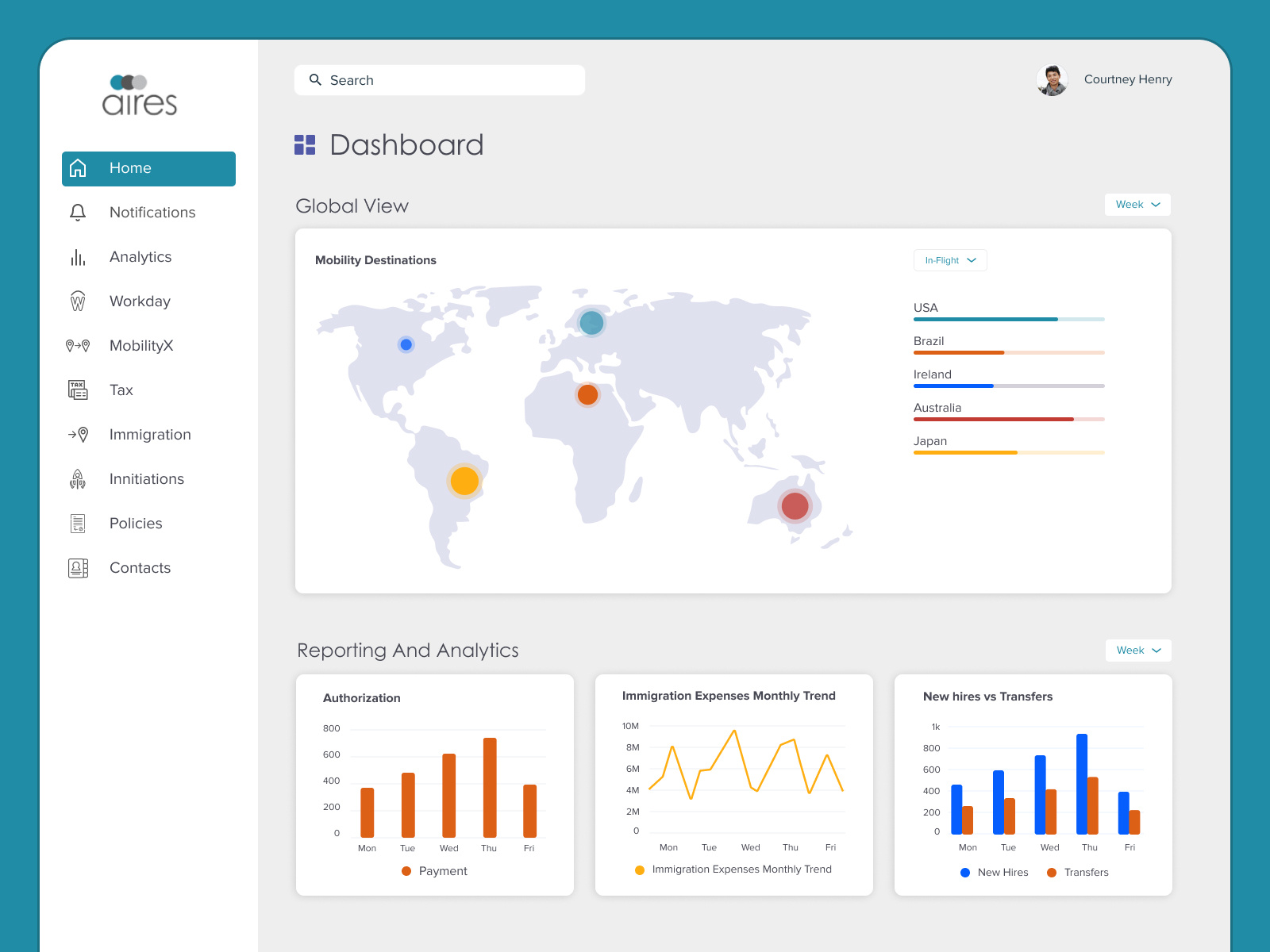The height and width of the screenshot is (952, 1270).
Task: Click the Contacts address book icon
Action: (78, 567)
